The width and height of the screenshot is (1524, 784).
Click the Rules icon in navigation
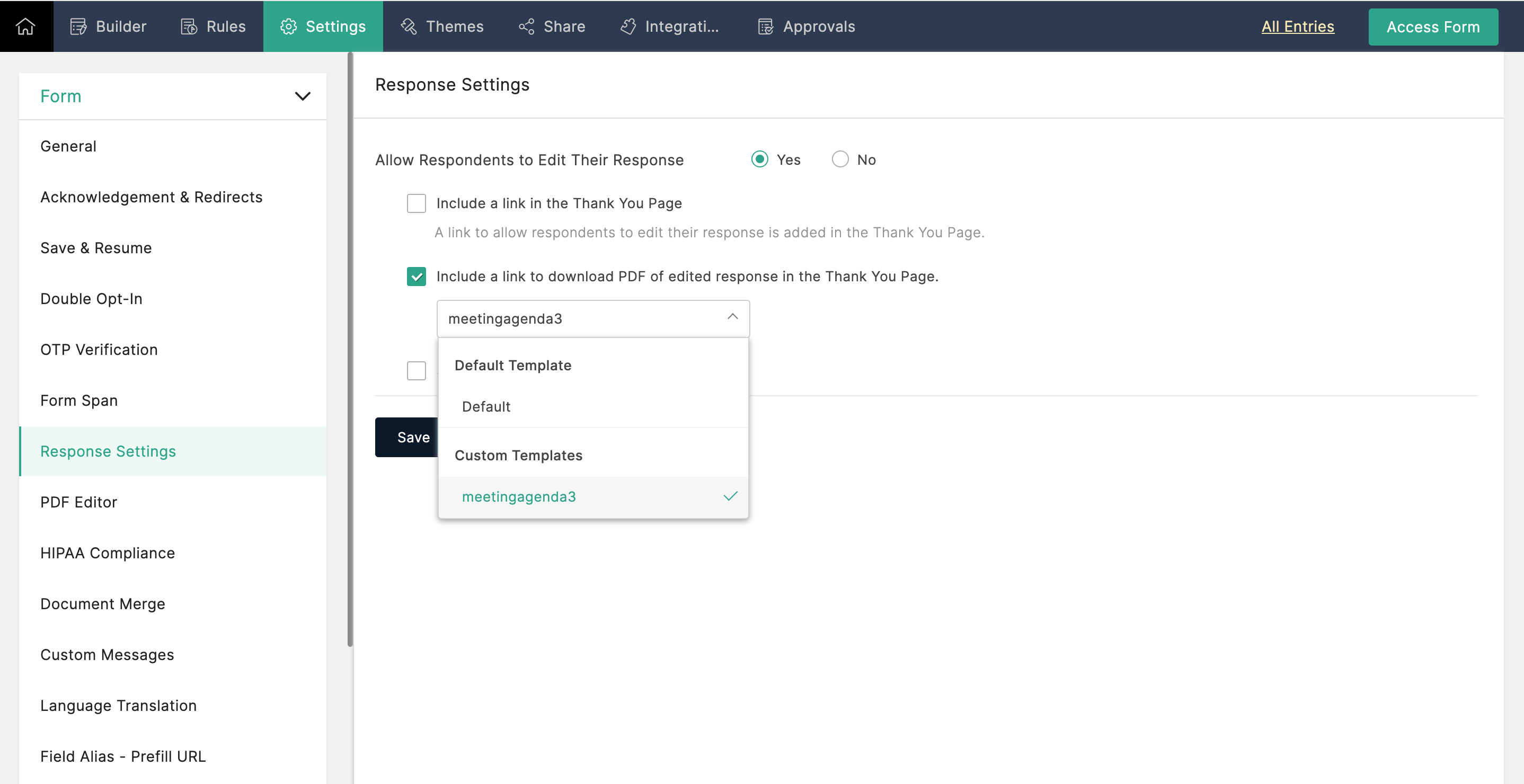coord(189,26)
